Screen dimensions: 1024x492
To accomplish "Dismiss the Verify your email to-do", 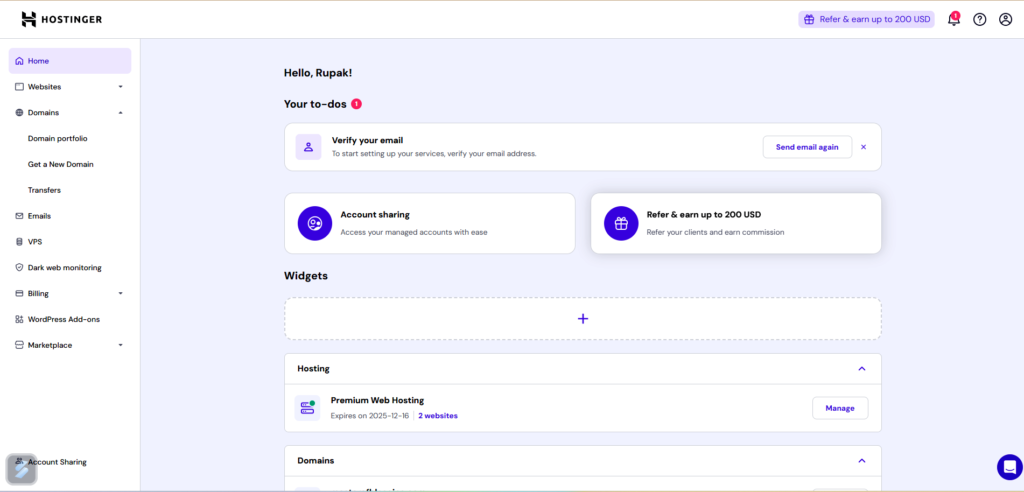I will pyautogui.click(x=863, y=147).
